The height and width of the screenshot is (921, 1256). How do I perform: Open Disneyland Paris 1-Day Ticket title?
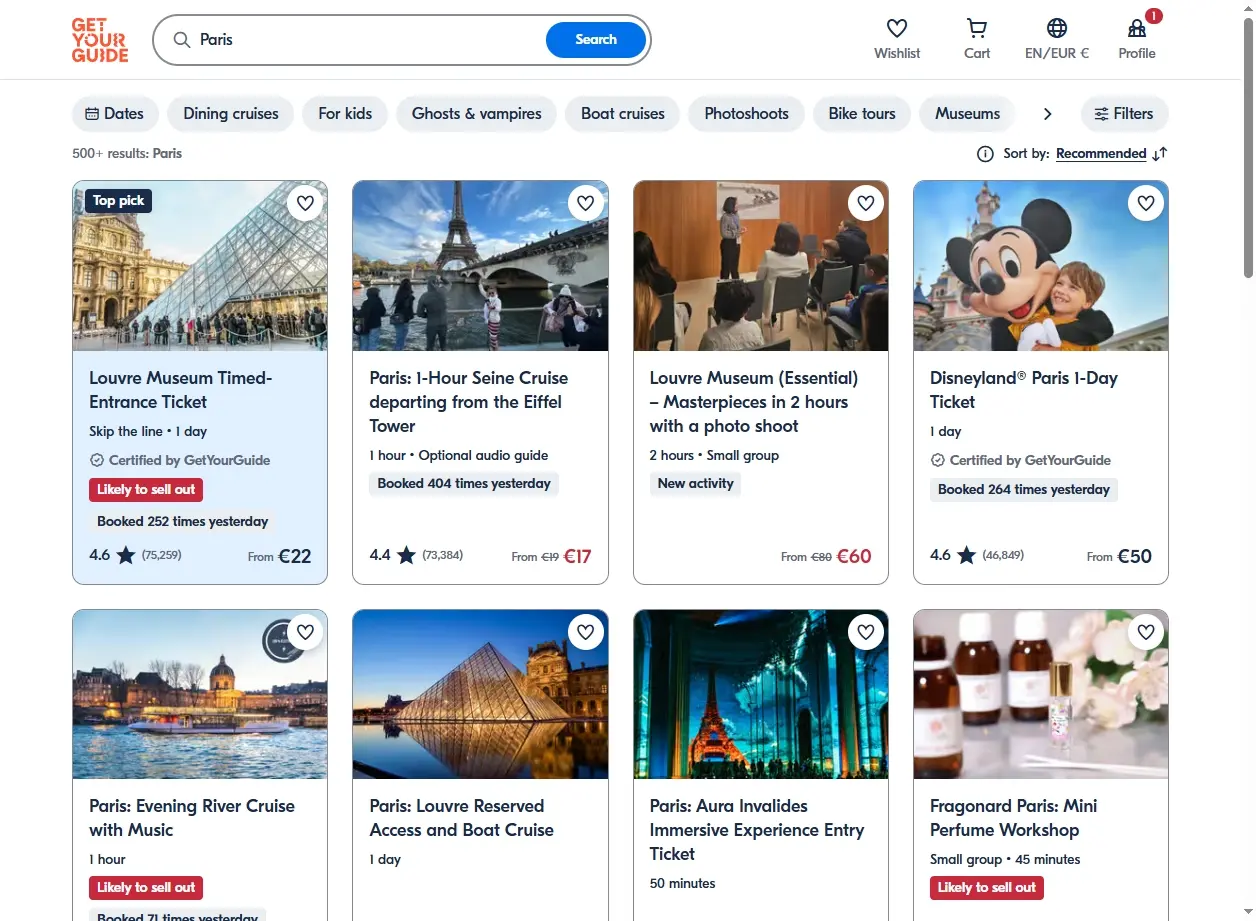pyautogui.click(x=1024, y=390)
